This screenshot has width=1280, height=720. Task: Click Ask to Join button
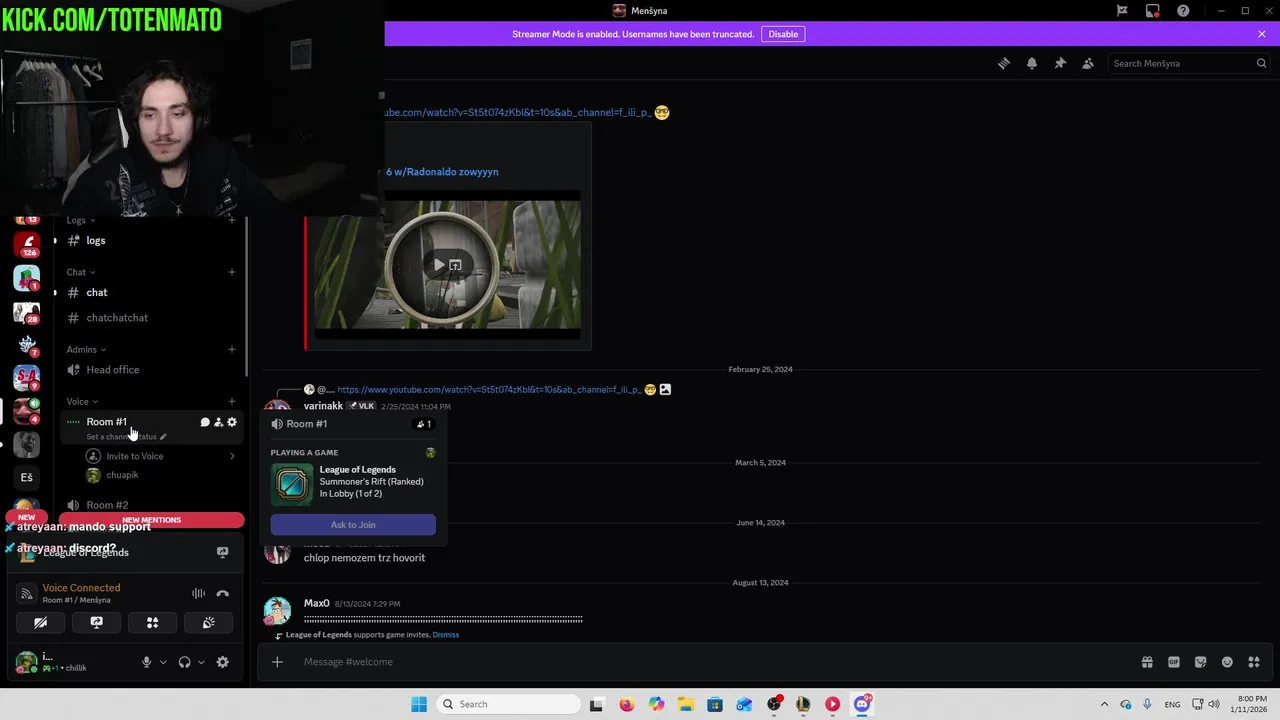353,525
